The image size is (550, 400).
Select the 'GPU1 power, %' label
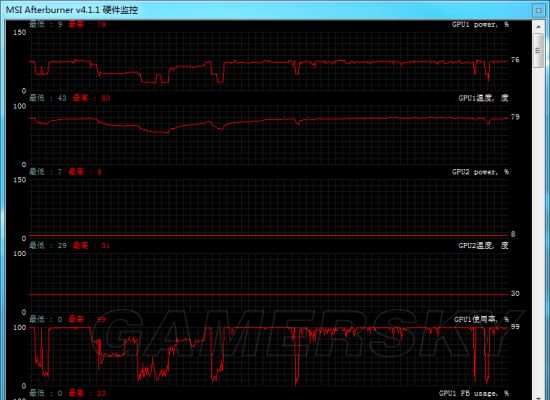click(x=480, y=25)
